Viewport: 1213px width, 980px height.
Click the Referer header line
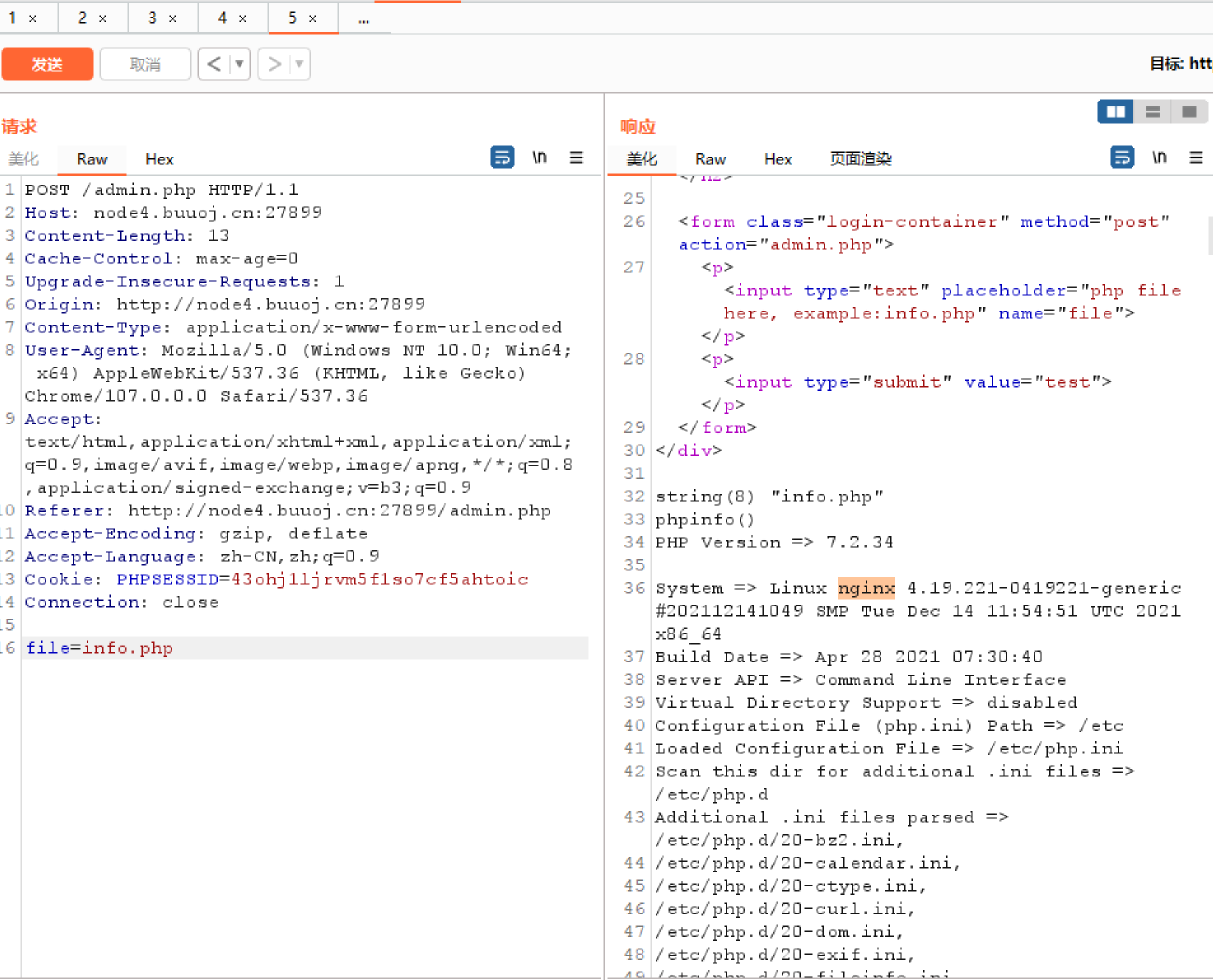(288, 510)
